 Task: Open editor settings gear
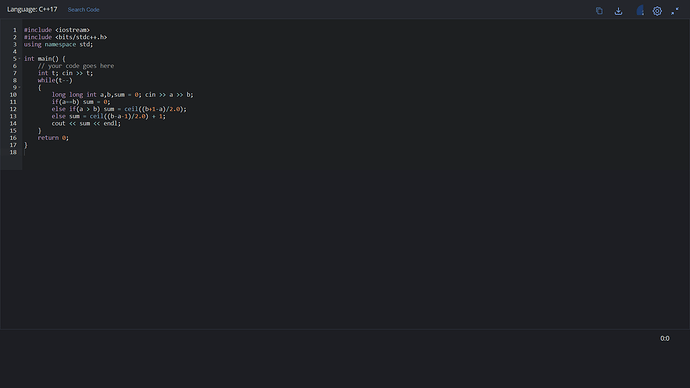(657, 11)
